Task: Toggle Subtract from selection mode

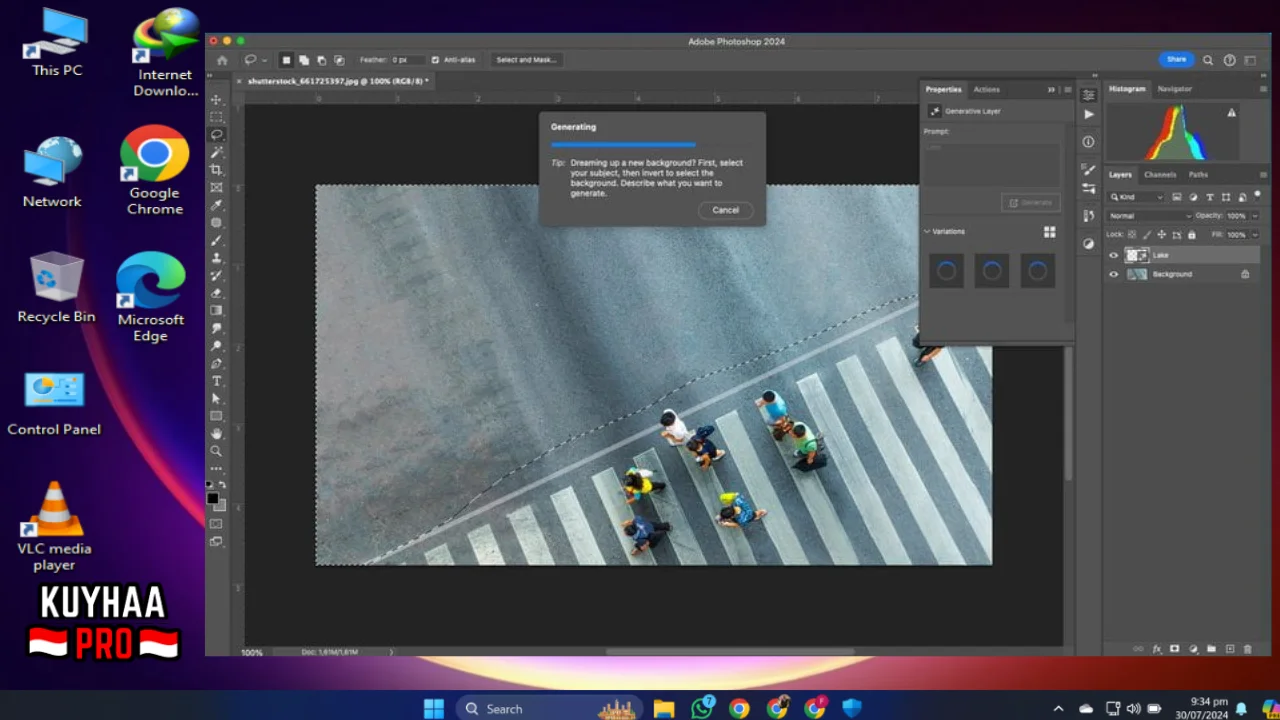Action: coord(321,60)
